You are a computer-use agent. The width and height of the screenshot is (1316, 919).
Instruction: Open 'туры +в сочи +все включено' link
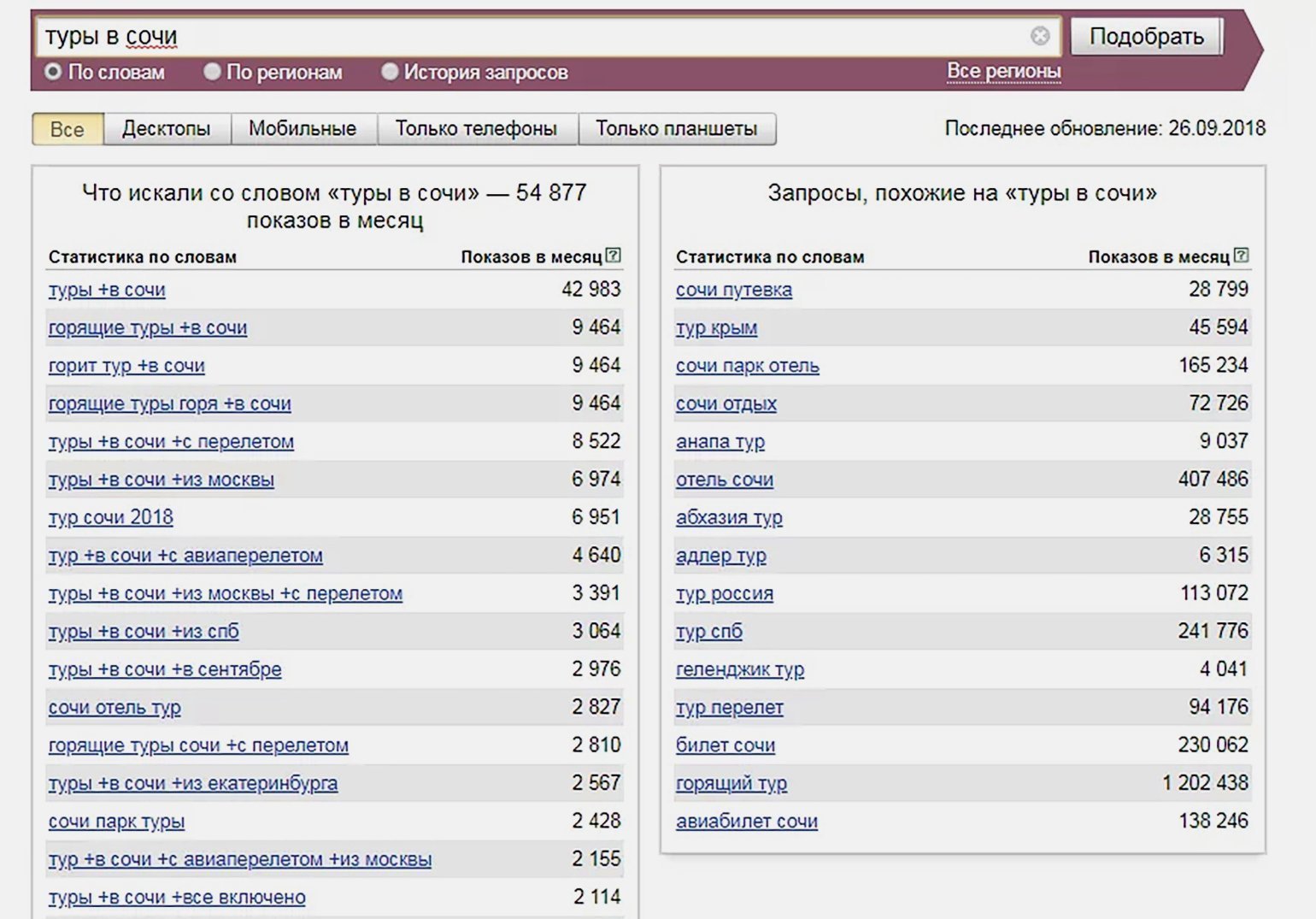[x=177, y=898]
